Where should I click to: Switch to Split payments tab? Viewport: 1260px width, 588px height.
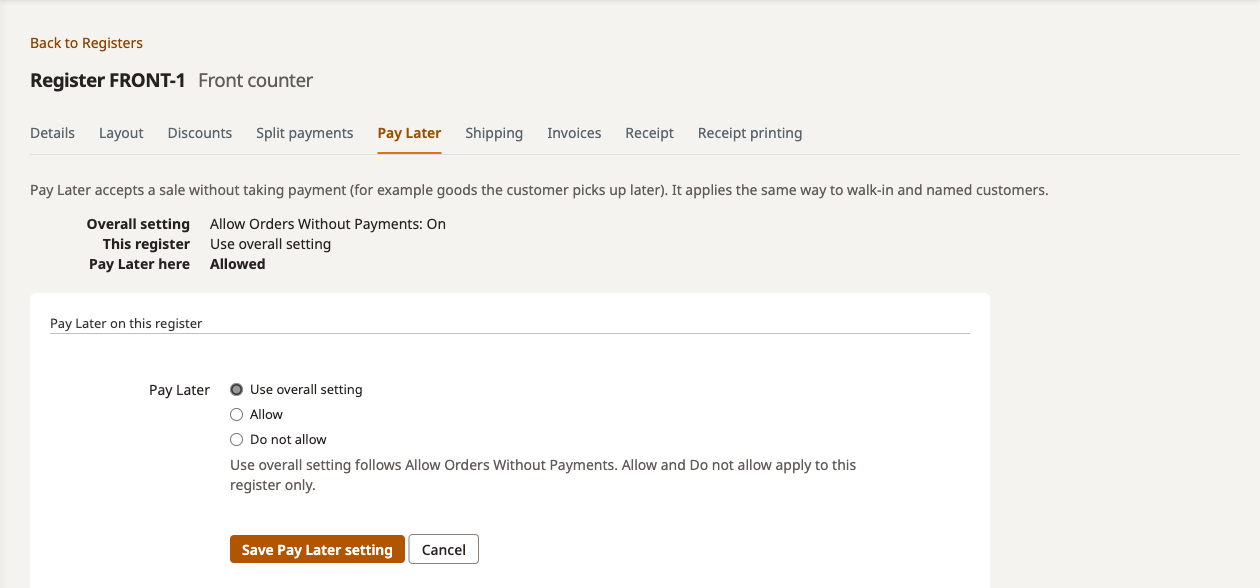pyautogui.click(x=305, y=133)
